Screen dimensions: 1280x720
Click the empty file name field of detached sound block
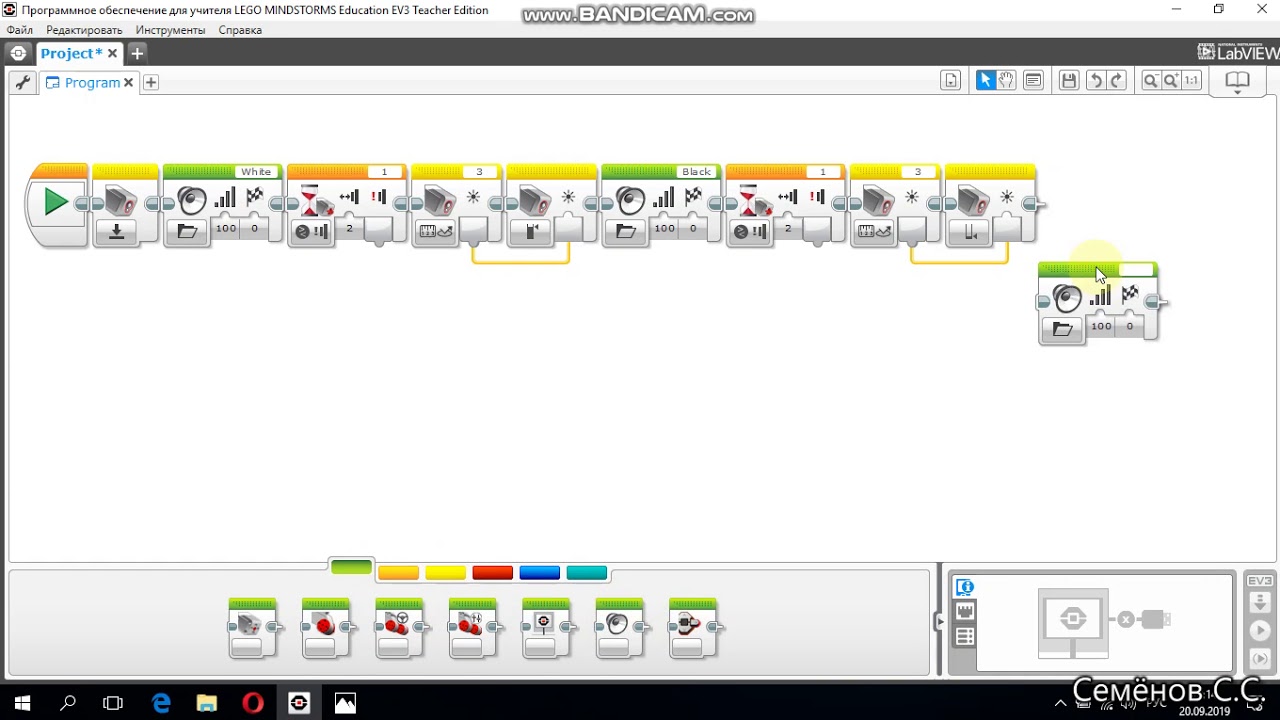[1135, 270]
